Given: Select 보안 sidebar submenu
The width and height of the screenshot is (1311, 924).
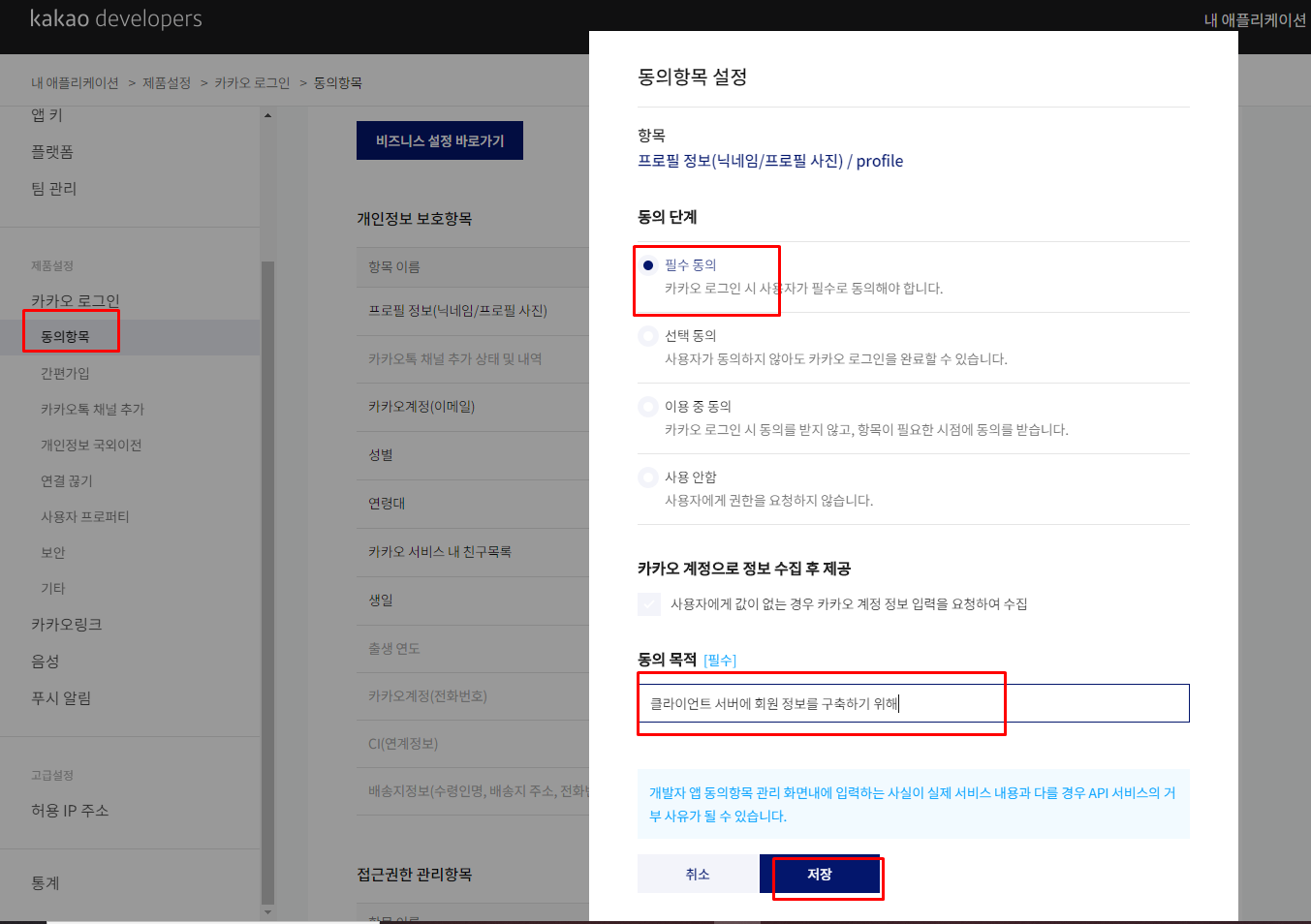Looking at the screenshot, I should pyautogui.click(x=53, y=553).
